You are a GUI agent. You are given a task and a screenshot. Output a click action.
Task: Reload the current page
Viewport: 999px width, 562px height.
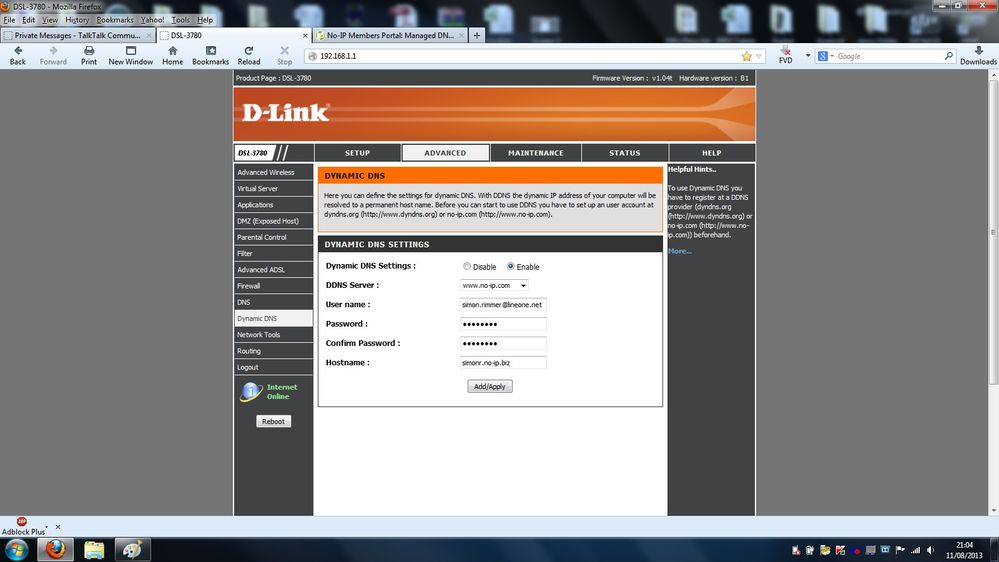click(248, 51)
